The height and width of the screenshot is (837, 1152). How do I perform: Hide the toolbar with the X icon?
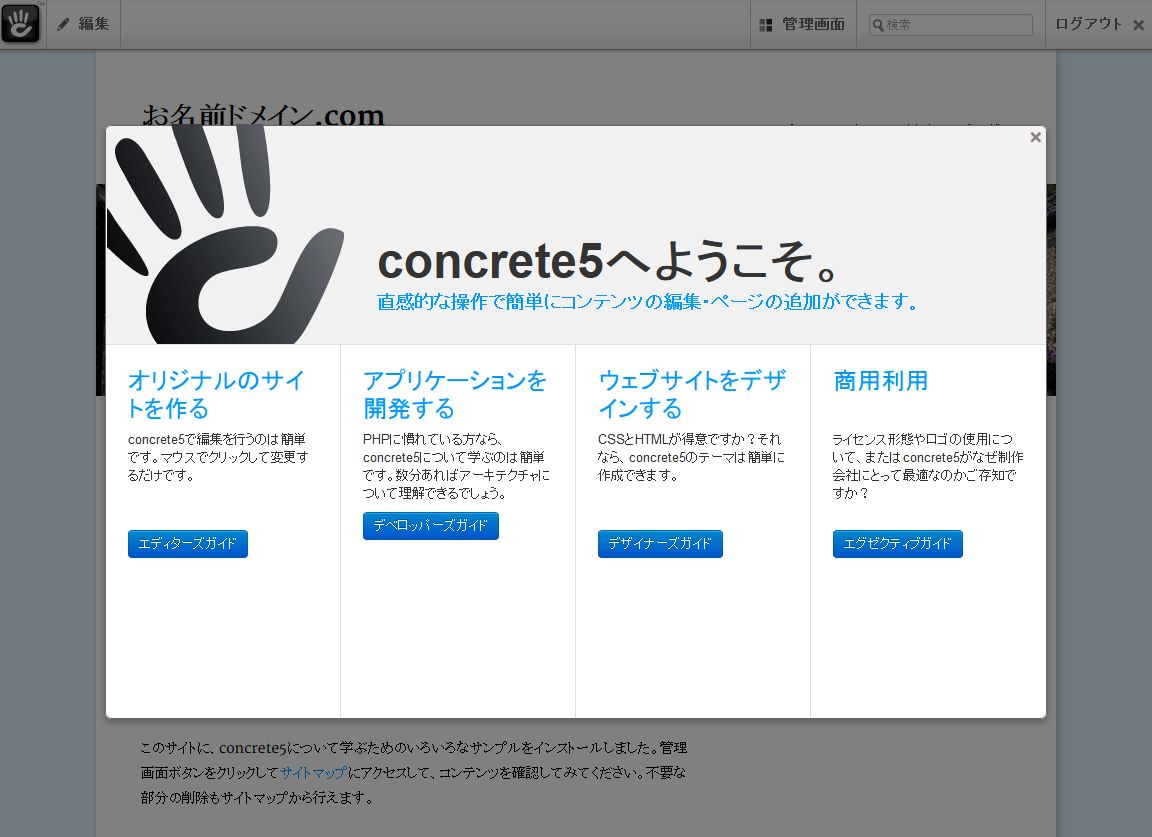click(x=1138, y=25)
